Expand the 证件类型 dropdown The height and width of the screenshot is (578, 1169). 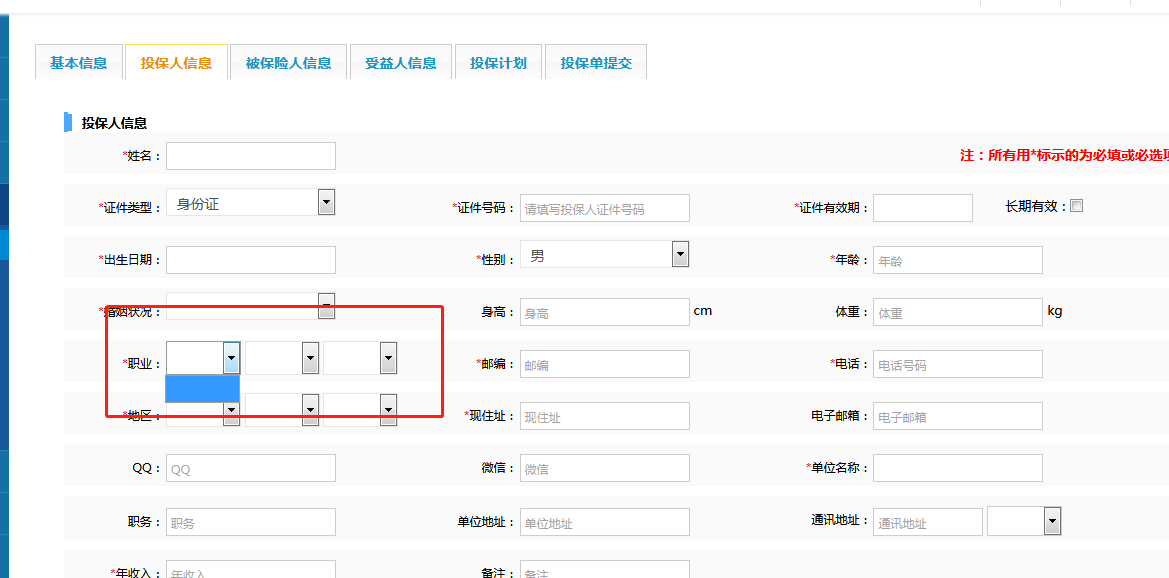(x=326, y=203)
